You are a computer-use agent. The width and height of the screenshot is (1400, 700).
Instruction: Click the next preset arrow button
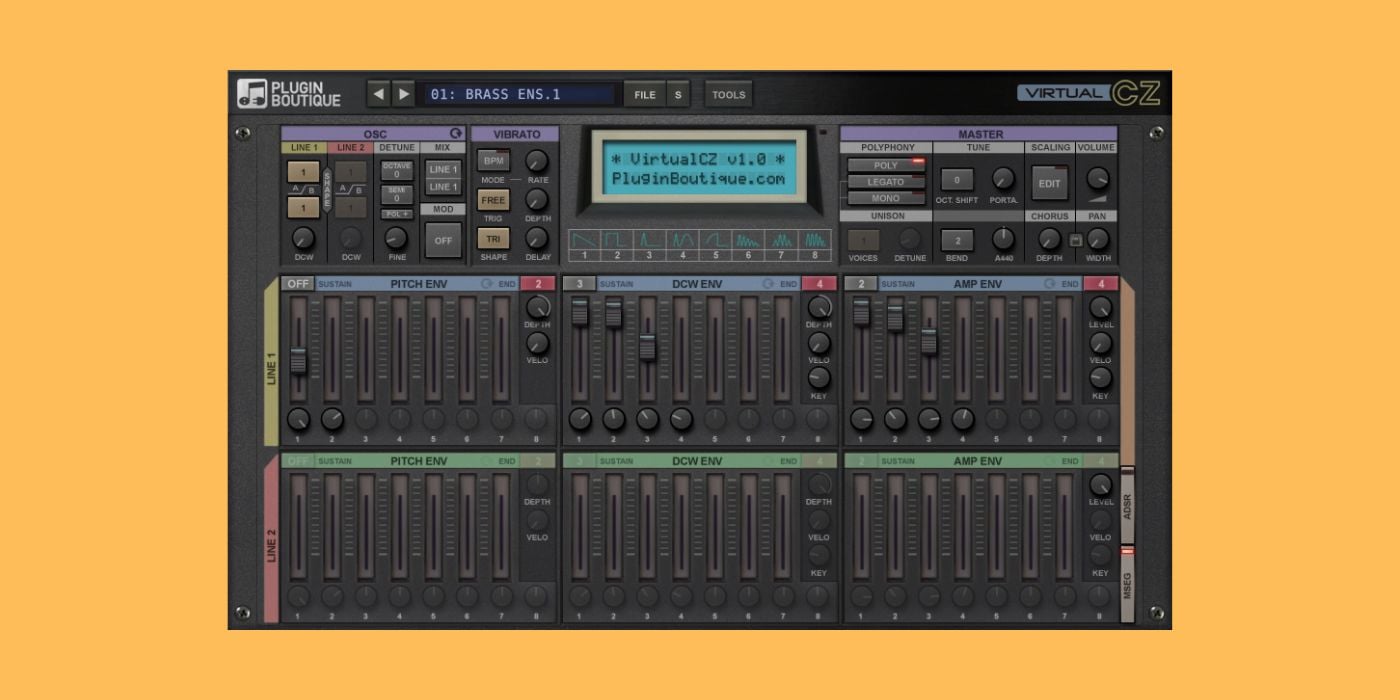[403, 94]
